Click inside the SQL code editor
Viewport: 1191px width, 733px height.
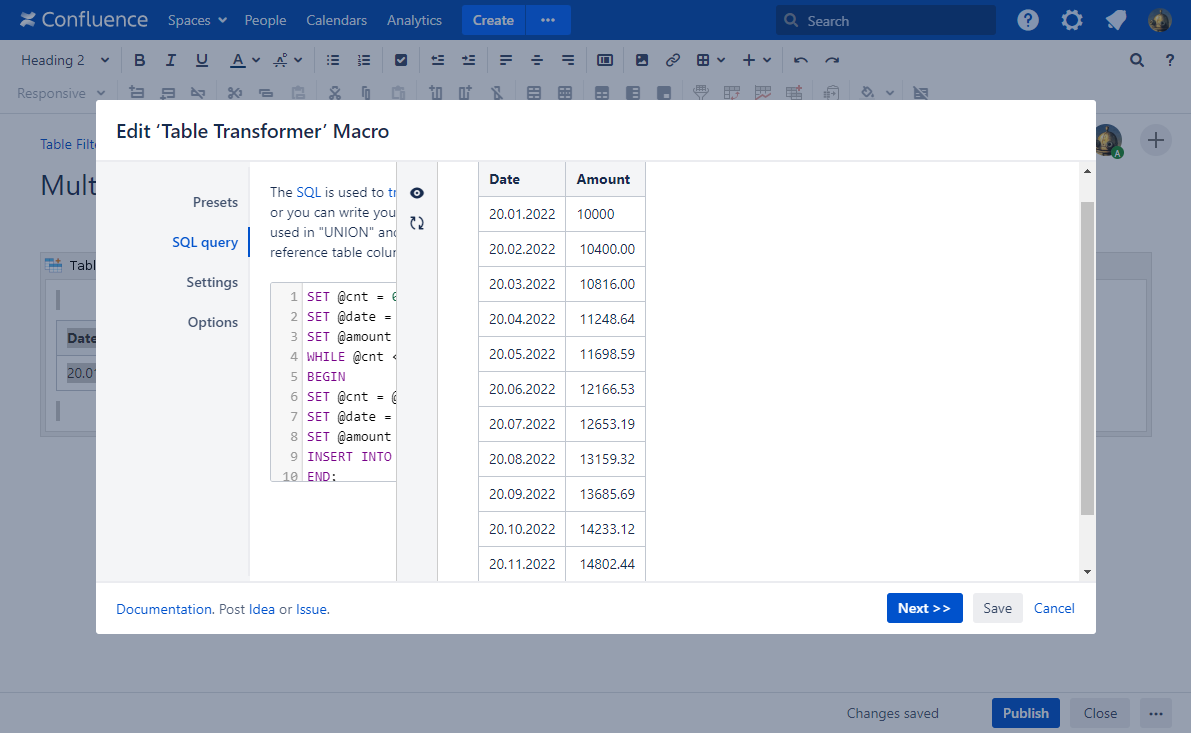(333, 382)
